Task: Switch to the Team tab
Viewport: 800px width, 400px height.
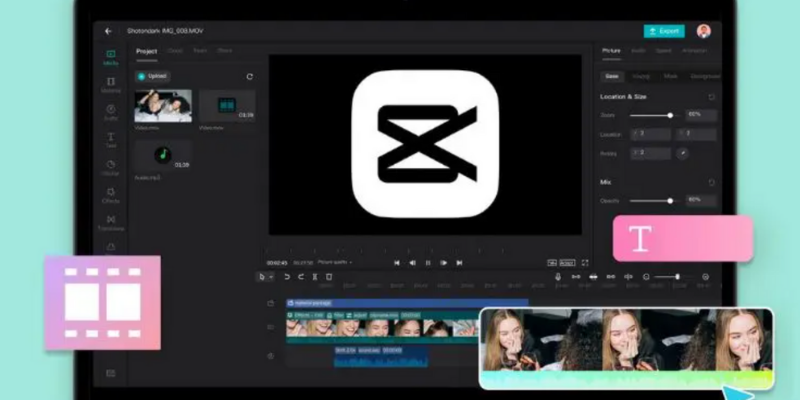Action: point(200,51)
